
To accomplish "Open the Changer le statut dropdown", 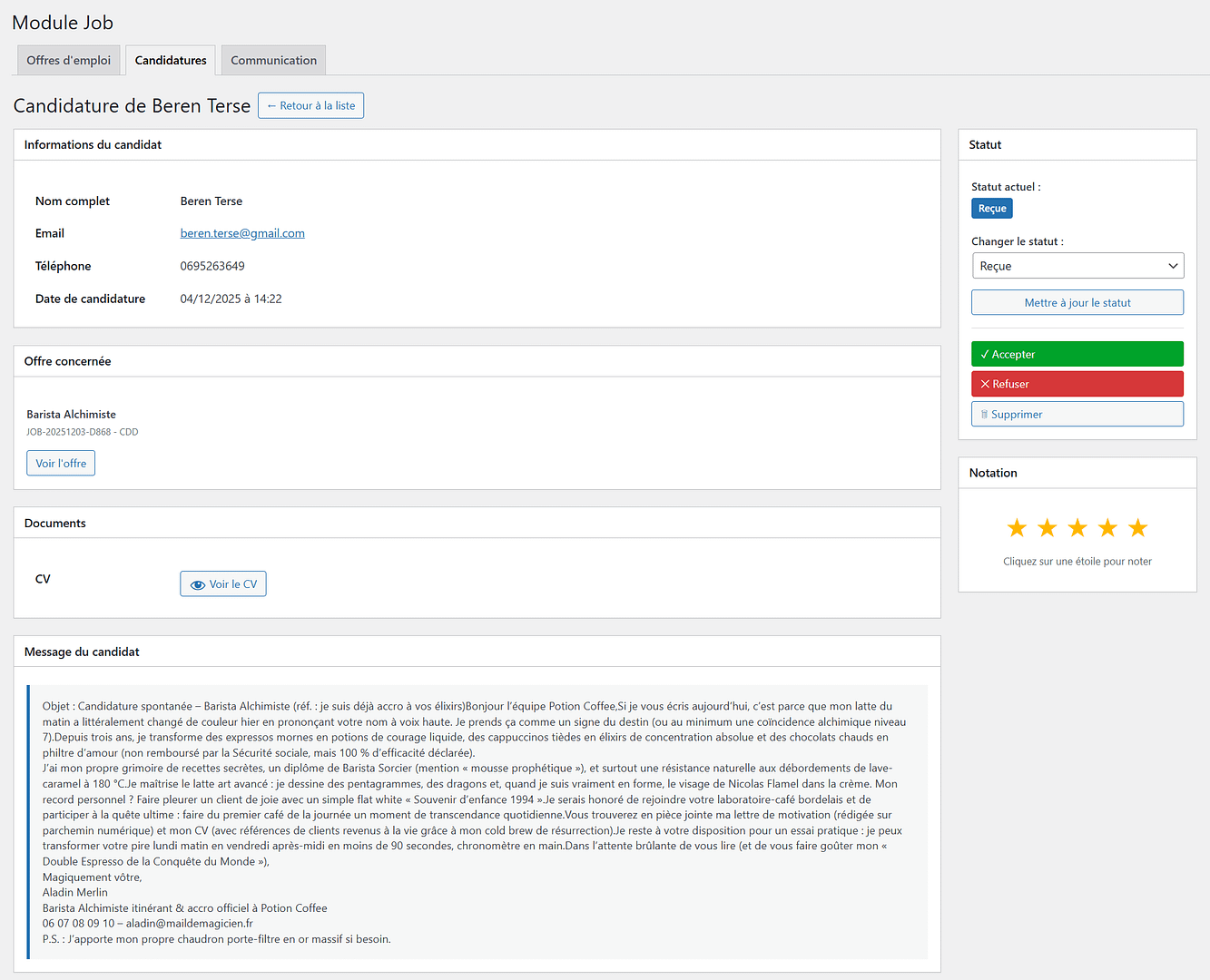I will [x=1077, y=266].
